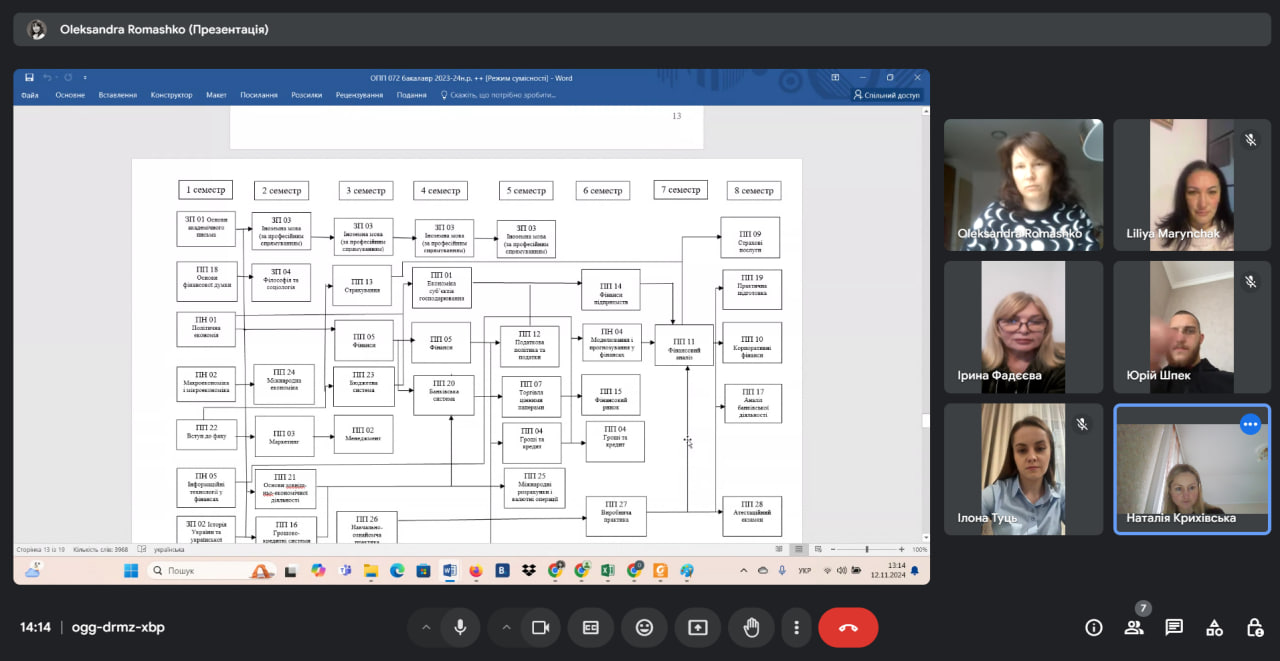Open meeting details info icon
The height and width of the screenshot is (661, 1280).
[x=1094, y=628]
